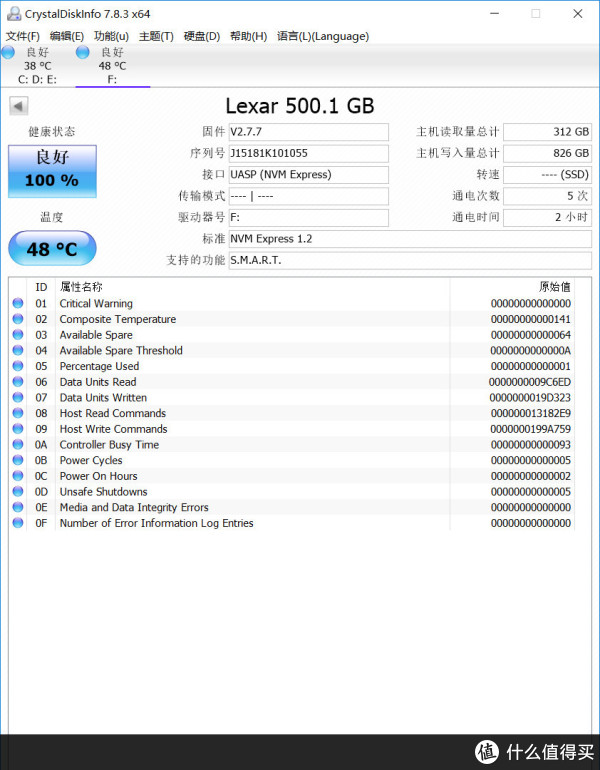Open the 编辑(E) menu
This screenshot has height=770, width=600.
[67, 36]
